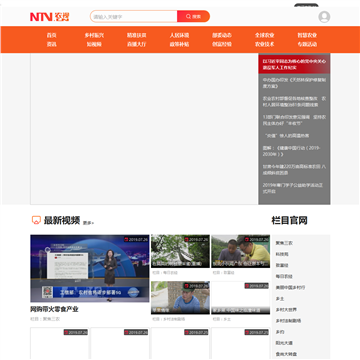The width and height of the screenshot is (360, 360).
Task: Open 致富经 in the 栏目官网 list
Action: pyautogui.click(x=282, y=265)
